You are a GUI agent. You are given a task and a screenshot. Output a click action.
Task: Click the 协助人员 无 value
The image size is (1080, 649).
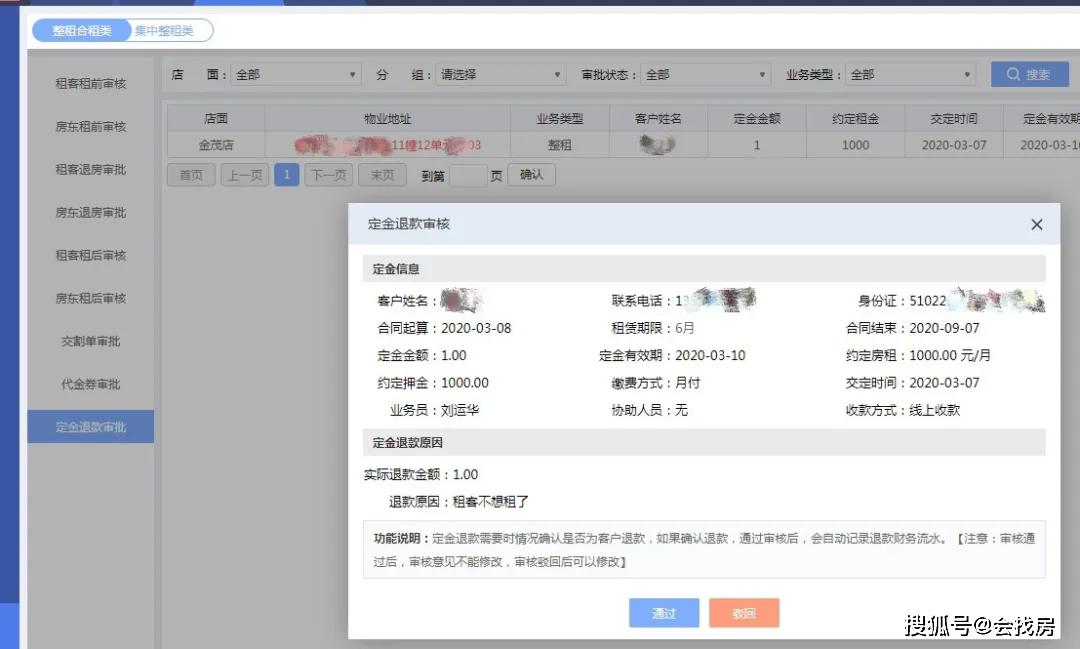pyautogui.click(x=681, y=410)
